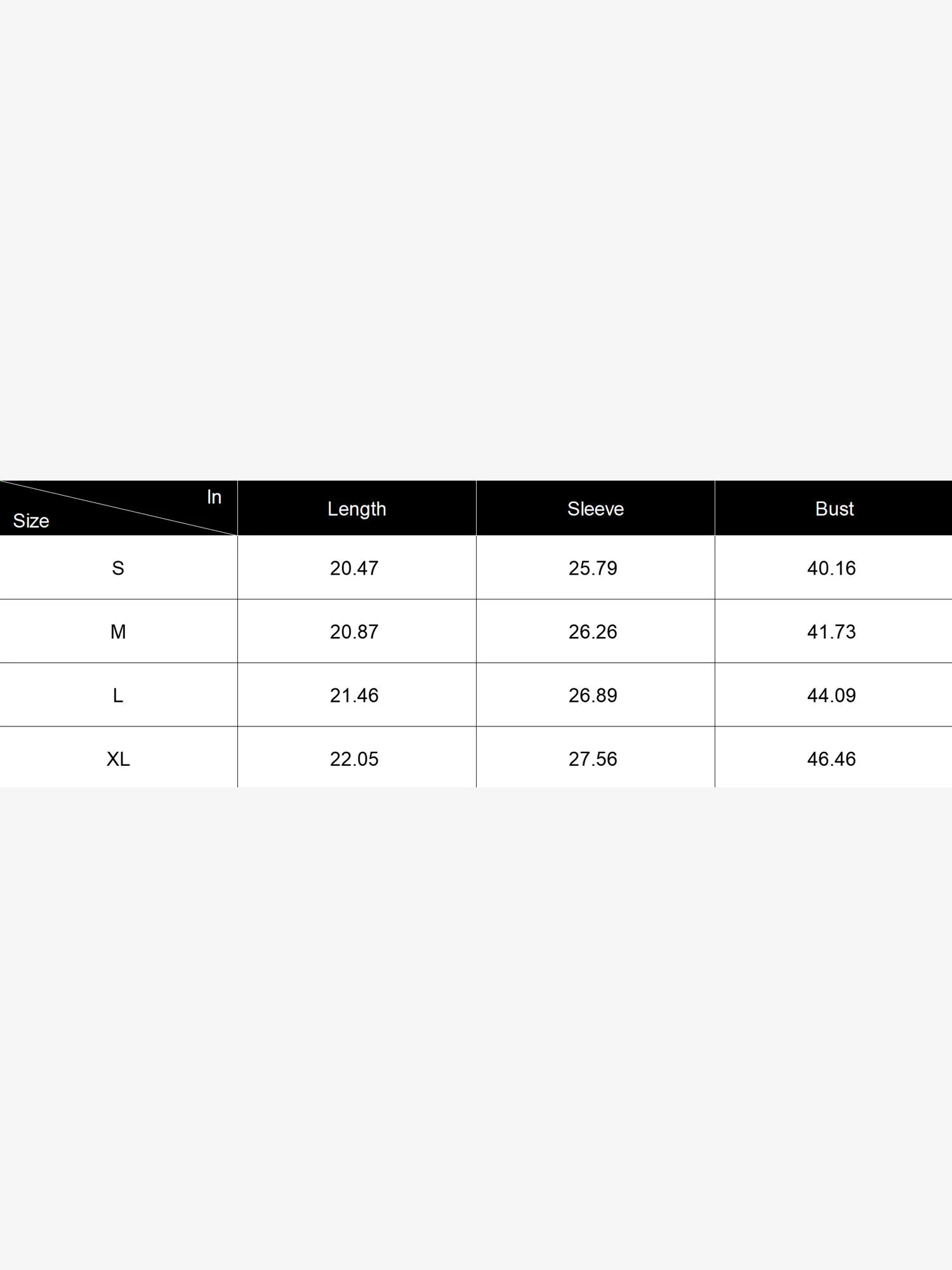Click the 44.09 bust value
This screenshot has width=952, height=1270.
(831, 695)
